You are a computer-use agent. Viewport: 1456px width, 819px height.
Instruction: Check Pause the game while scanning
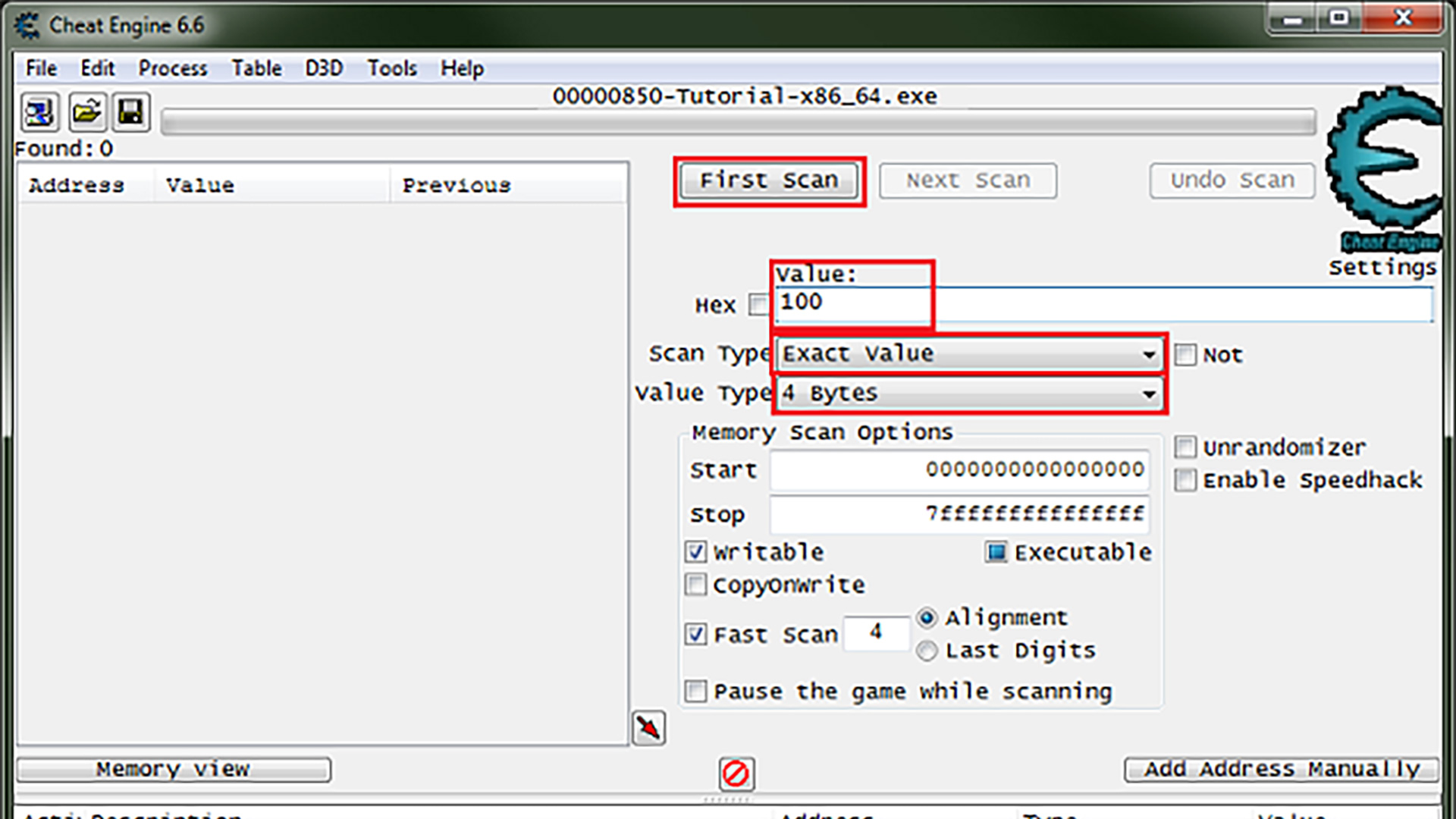pos(695,691)
